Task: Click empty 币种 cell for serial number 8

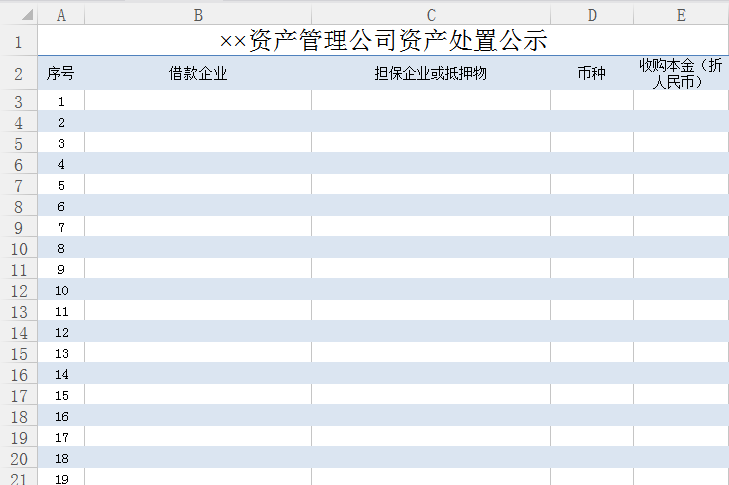Action: click(592, 249)
